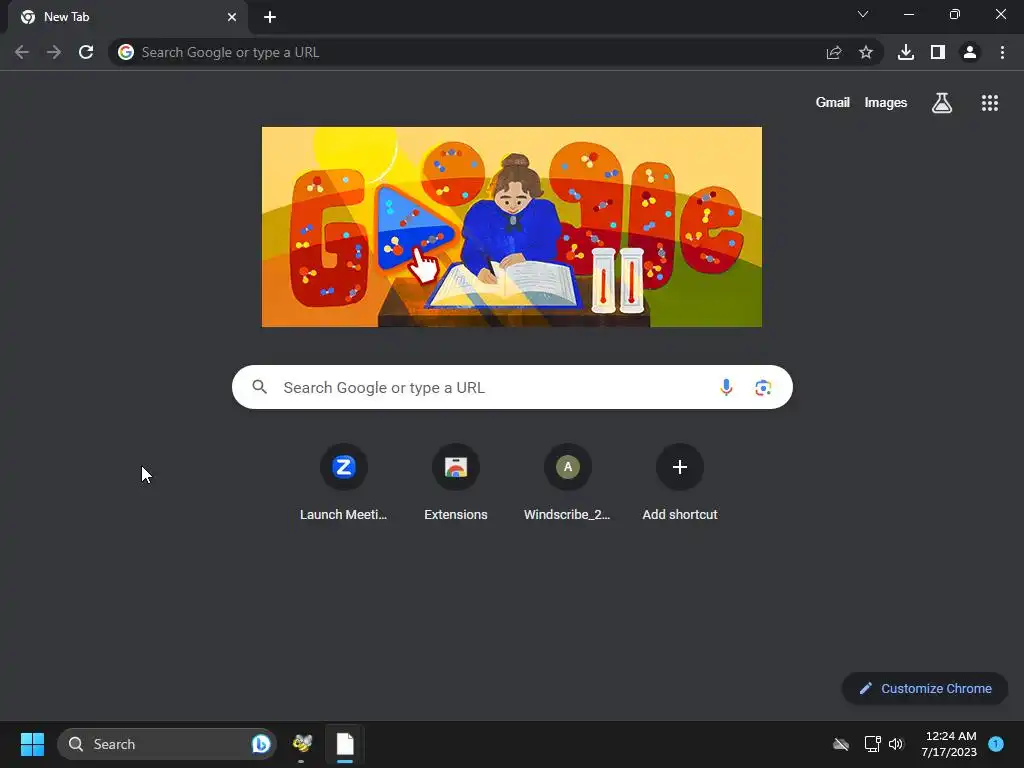Toggle the side panel icon

938,52
